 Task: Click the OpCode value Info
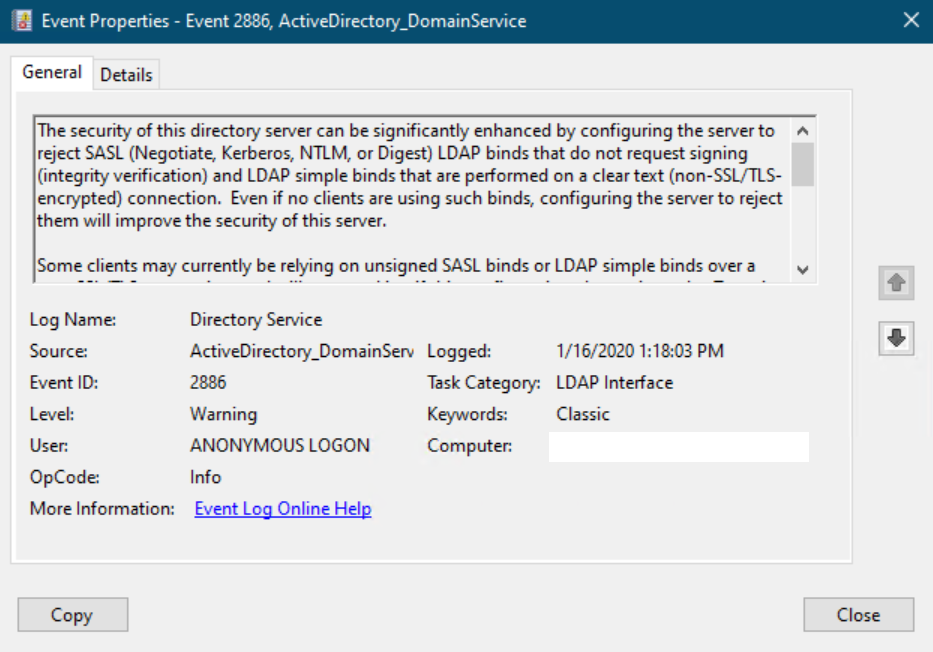click(205, 477)
